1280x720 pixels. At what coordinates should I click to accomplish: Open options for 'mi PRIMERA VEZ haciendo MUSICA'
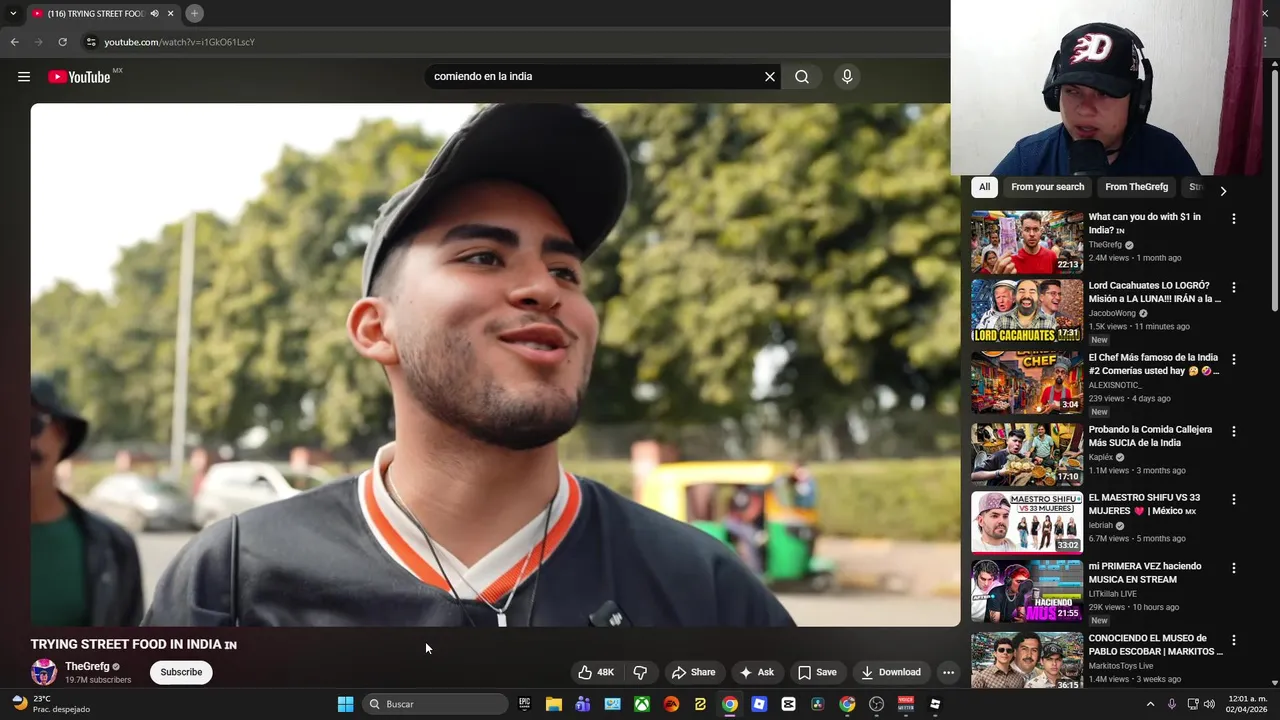click(x=1233, y=568)
